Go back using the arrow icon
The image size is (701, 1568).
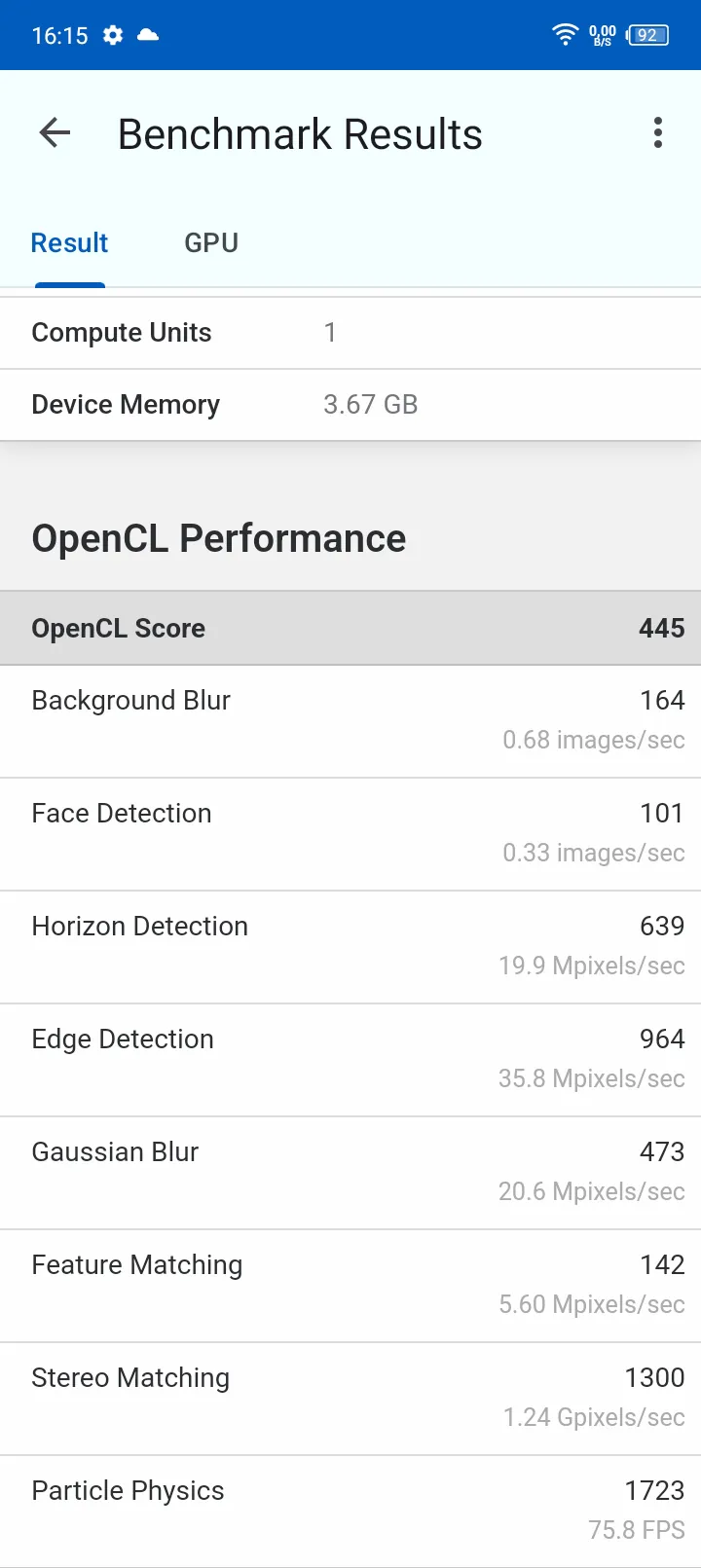pos(55,133)
